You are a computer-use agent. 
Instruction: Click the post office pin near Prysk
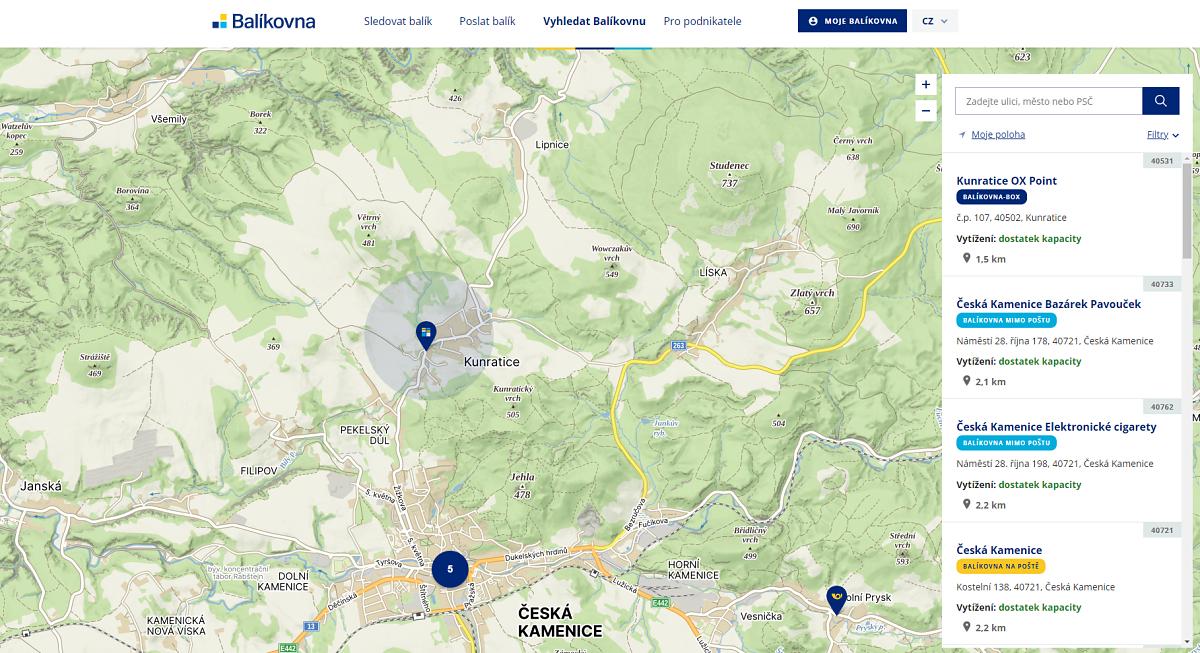837,599
